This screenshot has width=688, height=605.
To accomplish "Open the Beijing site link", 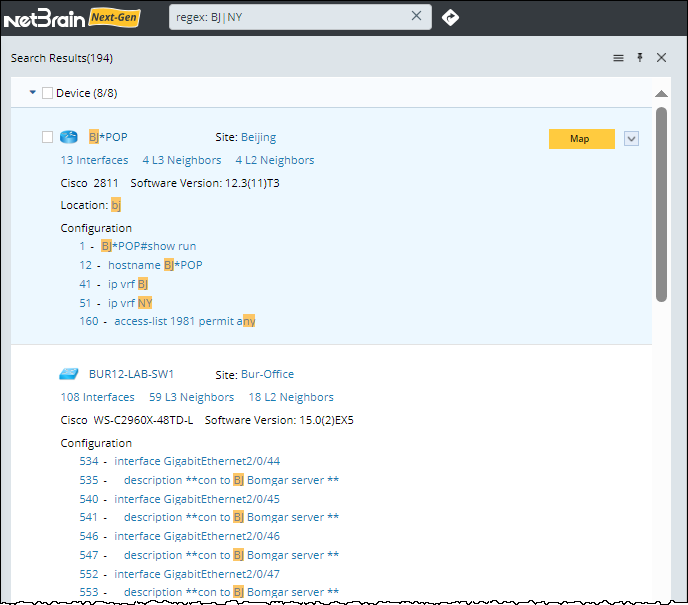I will tap(258, 137).
